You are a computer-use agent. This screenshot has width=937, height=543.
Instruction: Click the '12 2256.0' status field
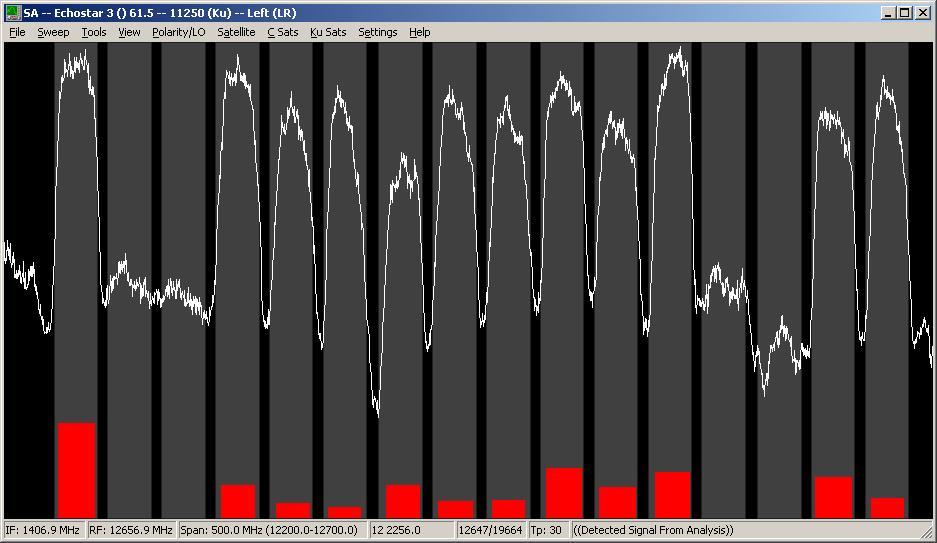[412, 530]
